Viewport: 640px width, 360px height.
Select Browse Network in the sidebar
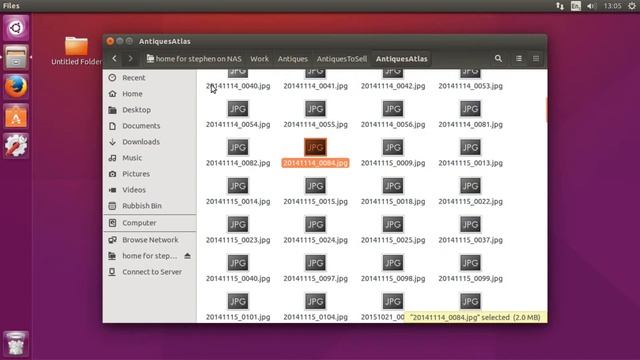[149, 240]
